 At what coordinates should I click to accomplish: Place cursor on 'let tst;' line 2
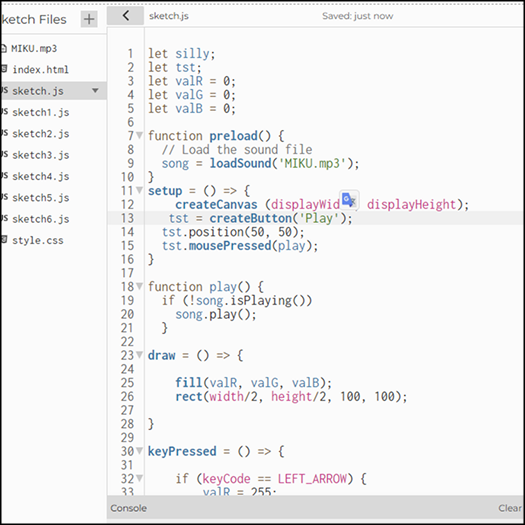click(175, 67)
